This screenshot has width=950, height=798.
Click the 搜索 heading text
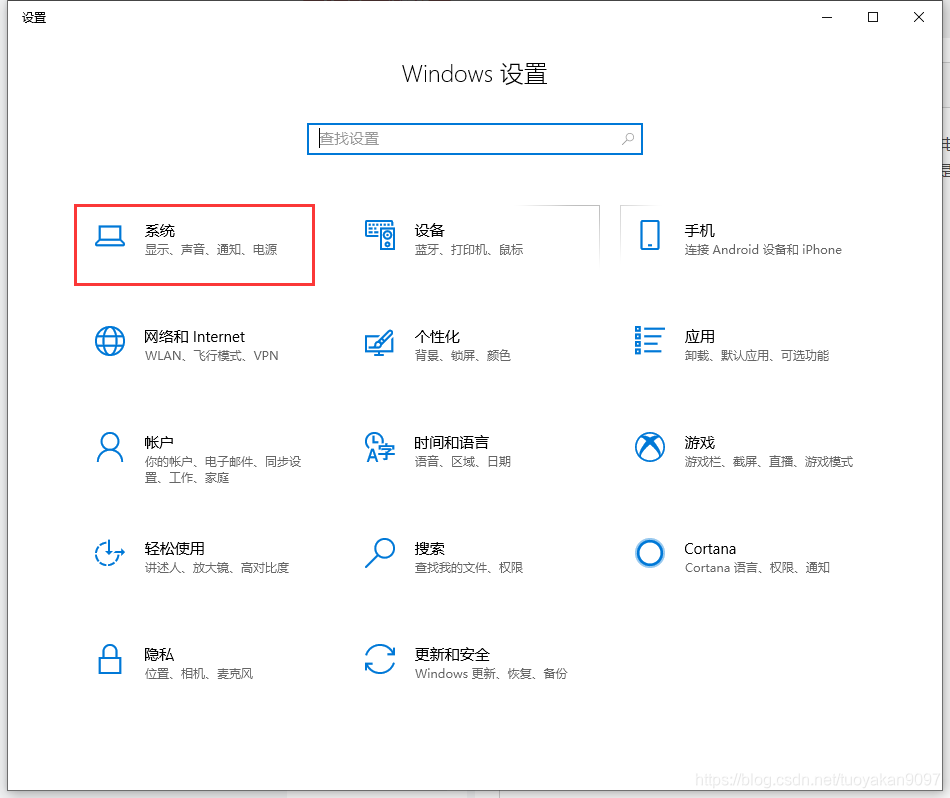point(430,549)
